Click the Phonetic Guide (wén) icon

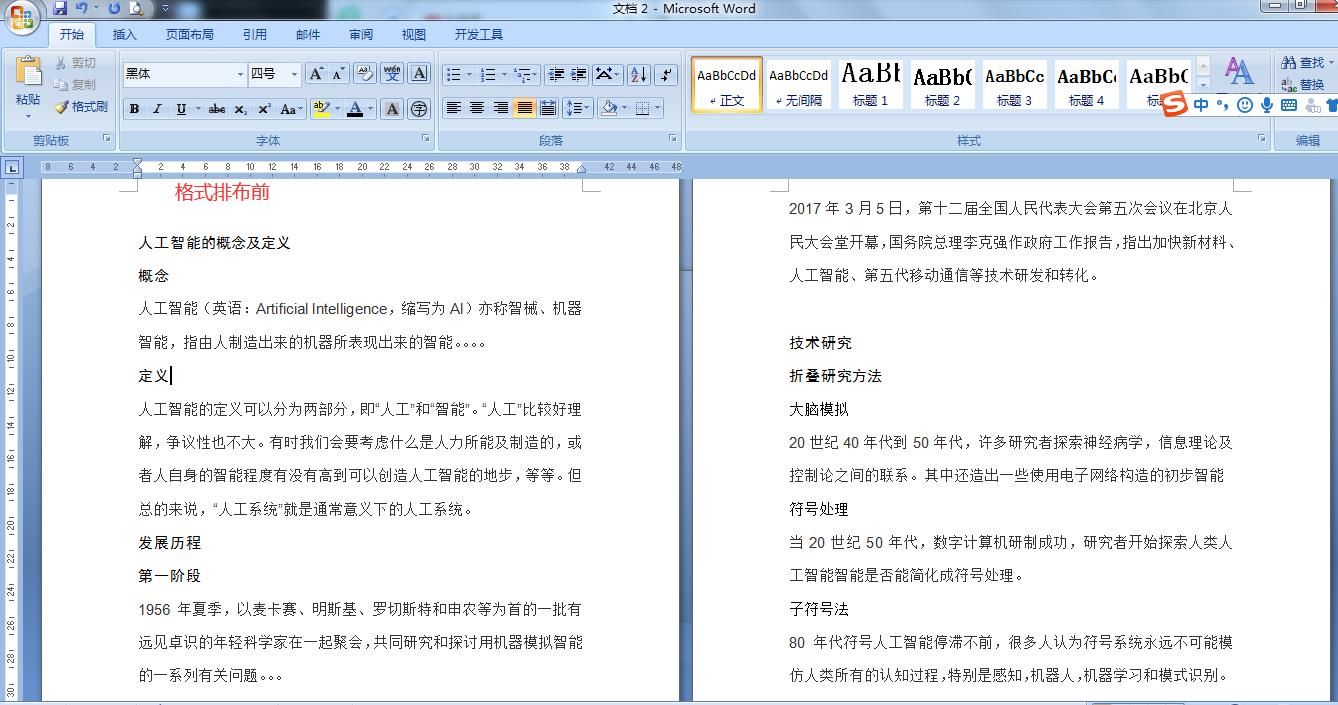[x=392, y=74]
